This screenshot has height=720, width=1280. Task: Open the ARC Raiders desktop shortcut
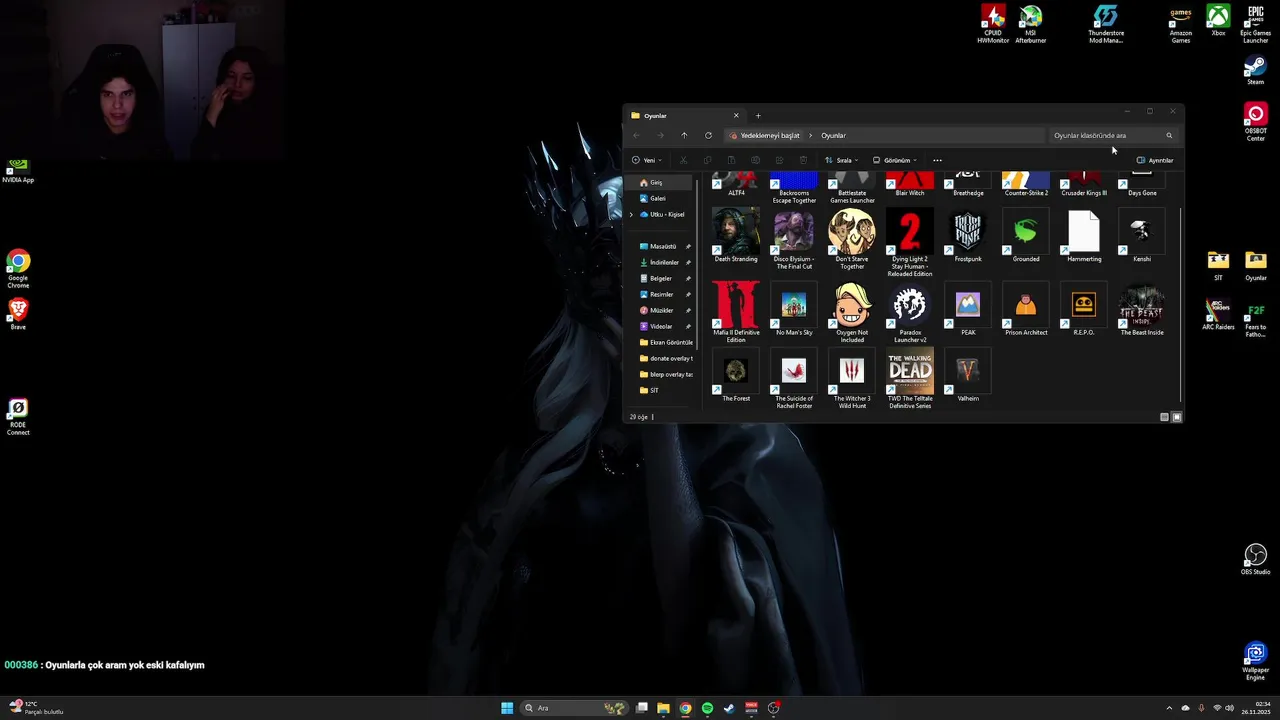point(1218,315)
